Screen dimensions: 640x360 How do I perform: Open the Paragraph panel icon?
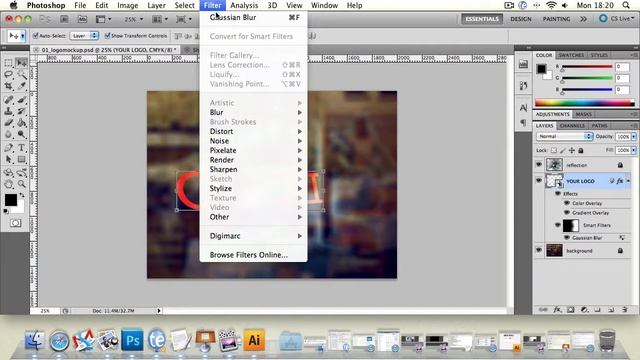[x=523, y=122]
